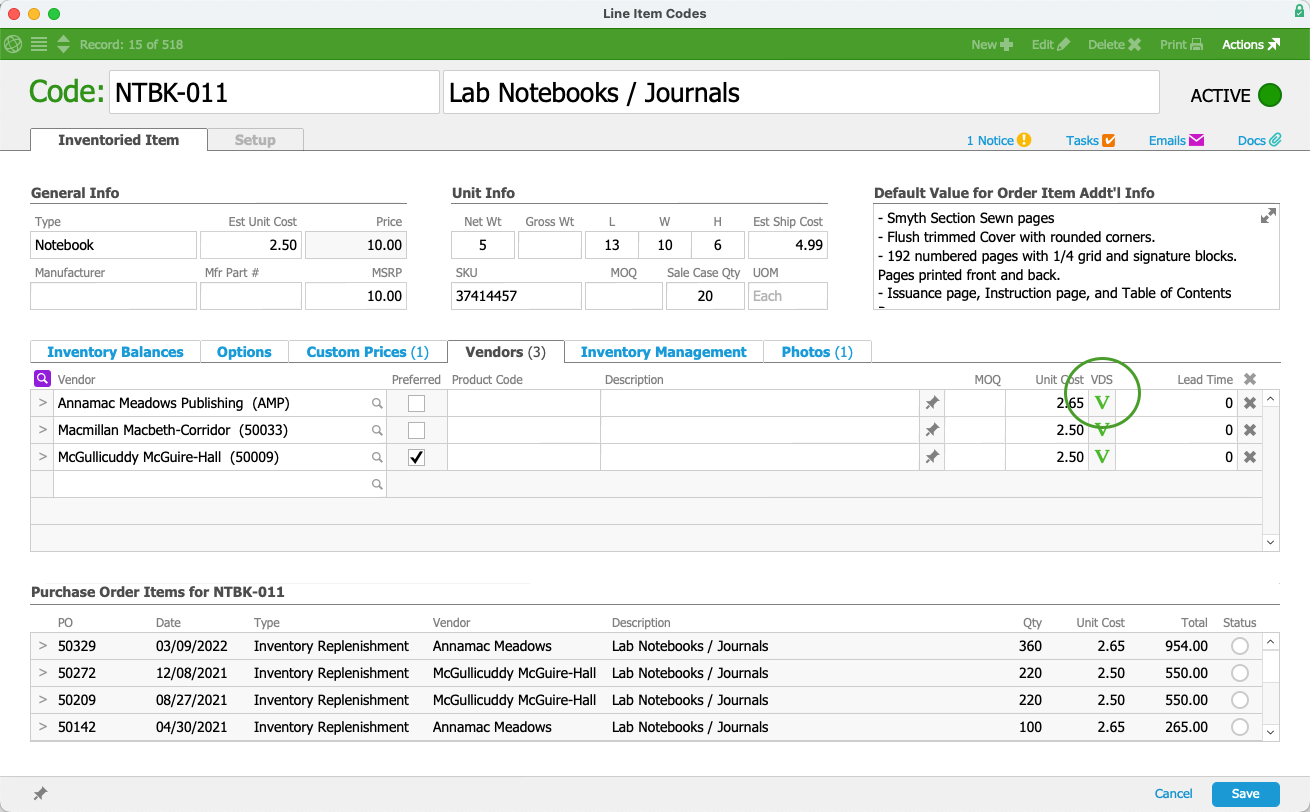This screenshot has height=812, width=1310.
Task: Click the purple vendor search icon
Action: (x=42, y=379)
